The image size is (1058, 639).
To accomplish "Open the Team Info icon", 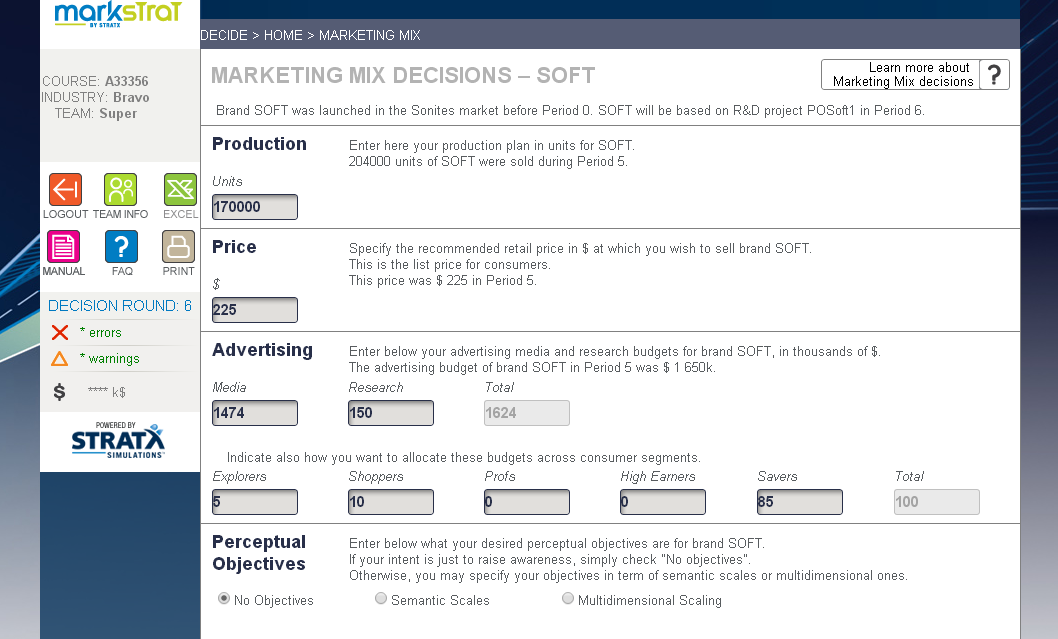I will (120, 189).
